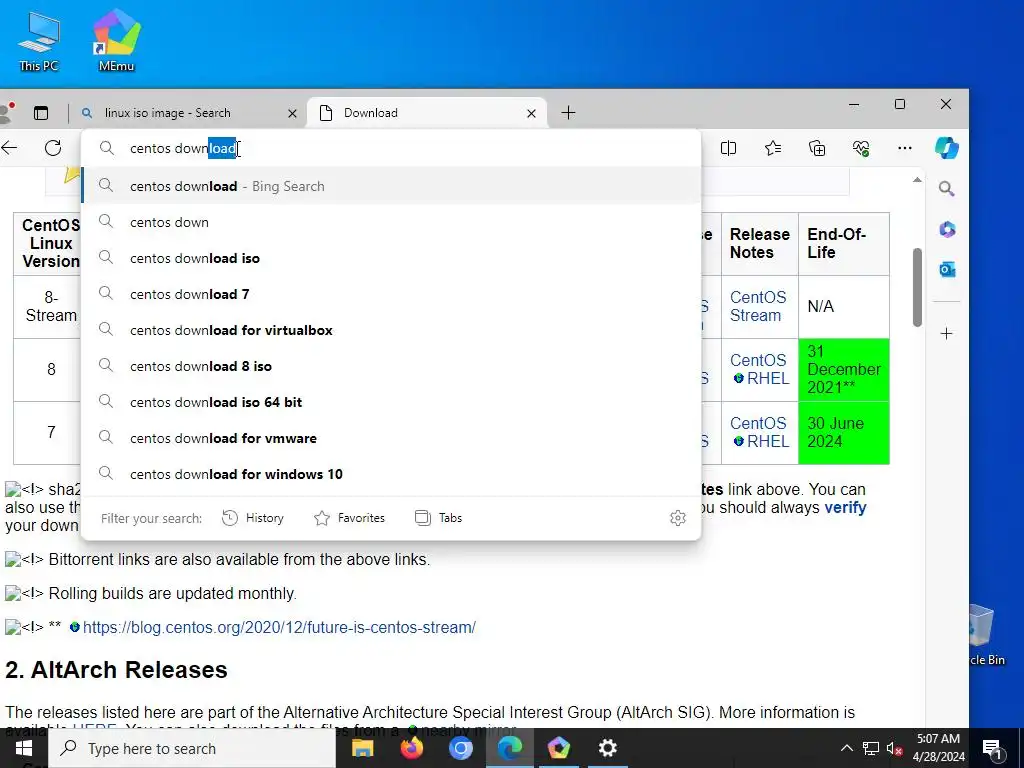Open blog.centos.org future-is-centos-stream link

point(279,628)
